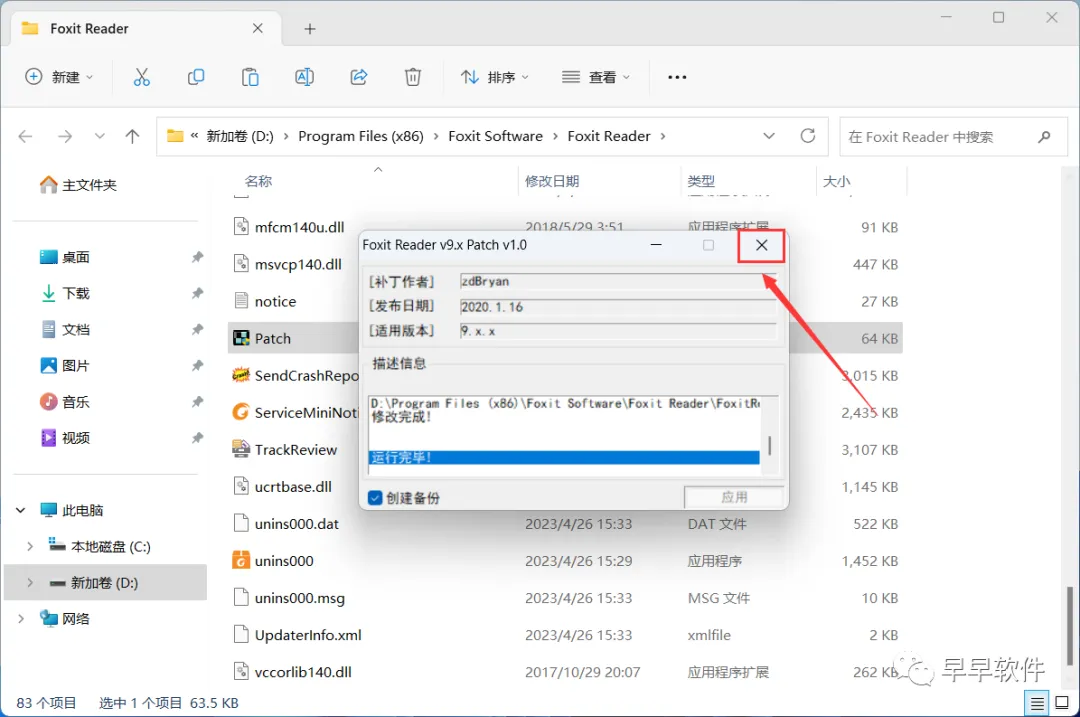Screen dimensions: 1080x717
Task: Select the TrackReview application
Action: point(295,450)
